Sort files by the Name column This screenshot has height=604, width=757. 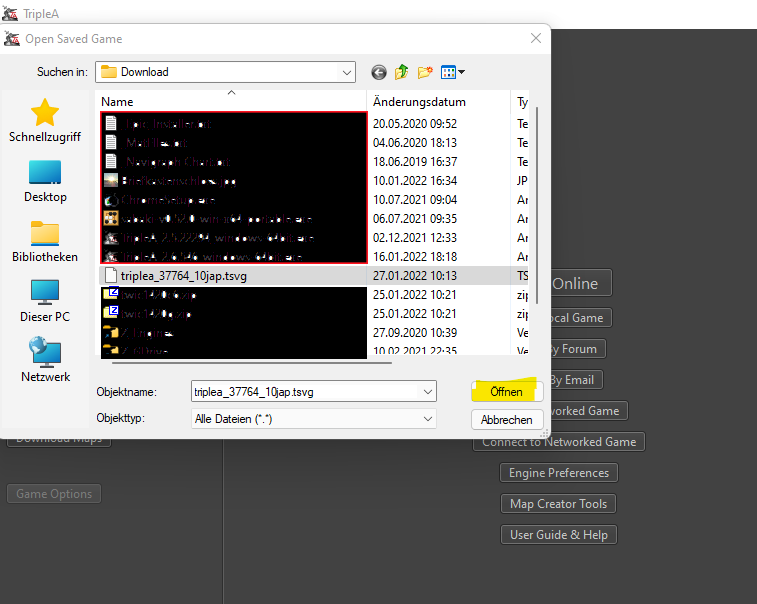230,102
